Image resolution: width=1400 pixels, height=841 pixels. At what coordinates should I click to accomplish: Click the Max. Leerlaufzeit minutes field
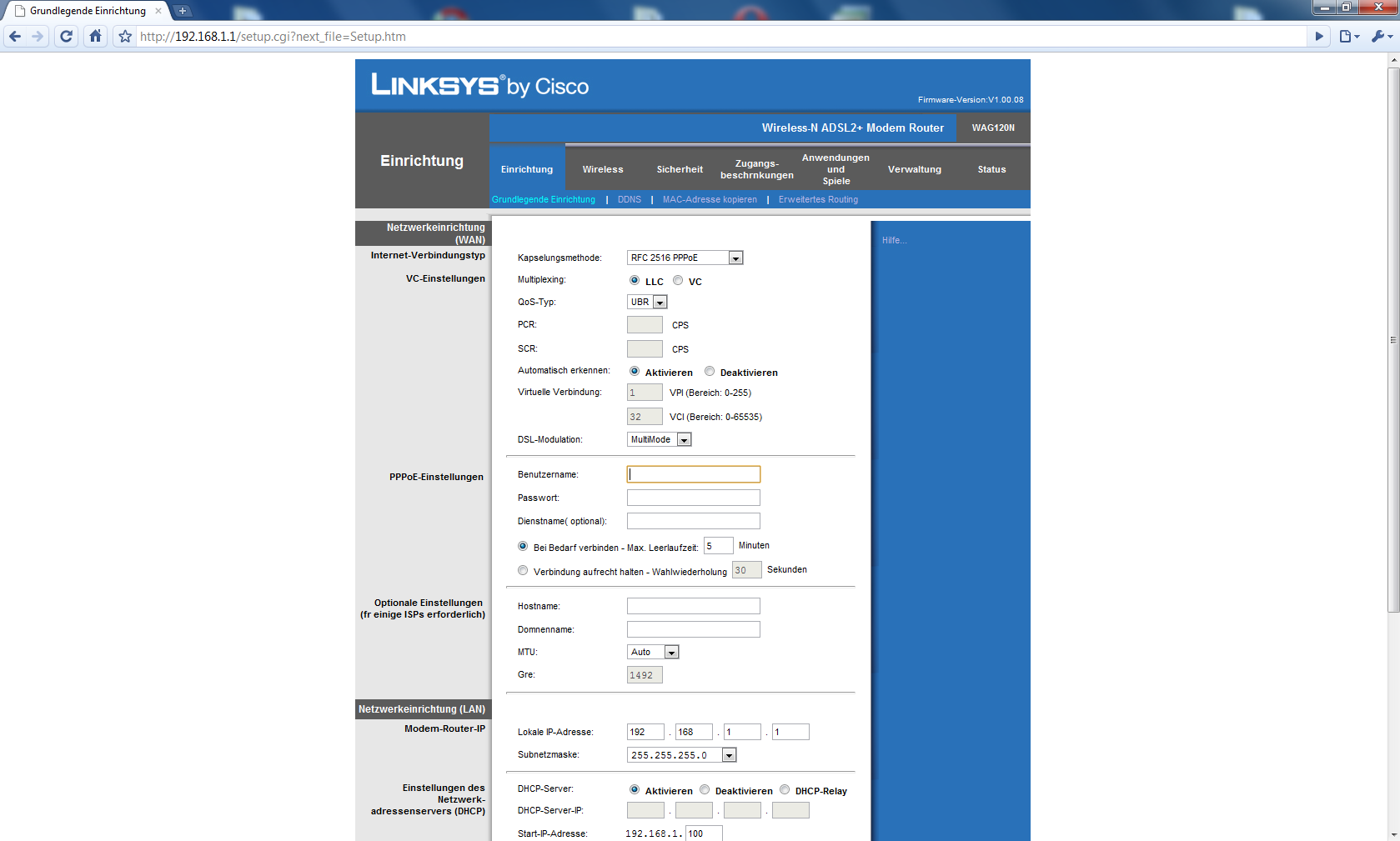coord(719,546)
